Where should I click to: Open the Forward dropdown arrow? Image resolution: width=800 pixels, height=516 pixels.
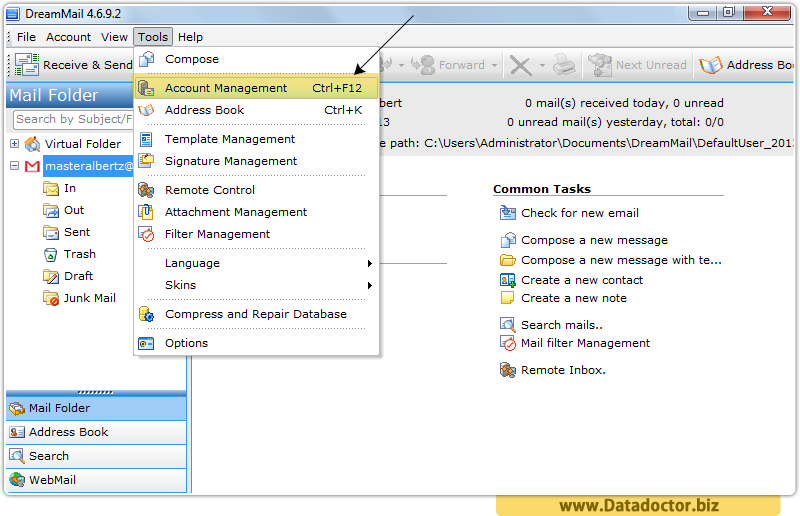(x=494, y=65)
